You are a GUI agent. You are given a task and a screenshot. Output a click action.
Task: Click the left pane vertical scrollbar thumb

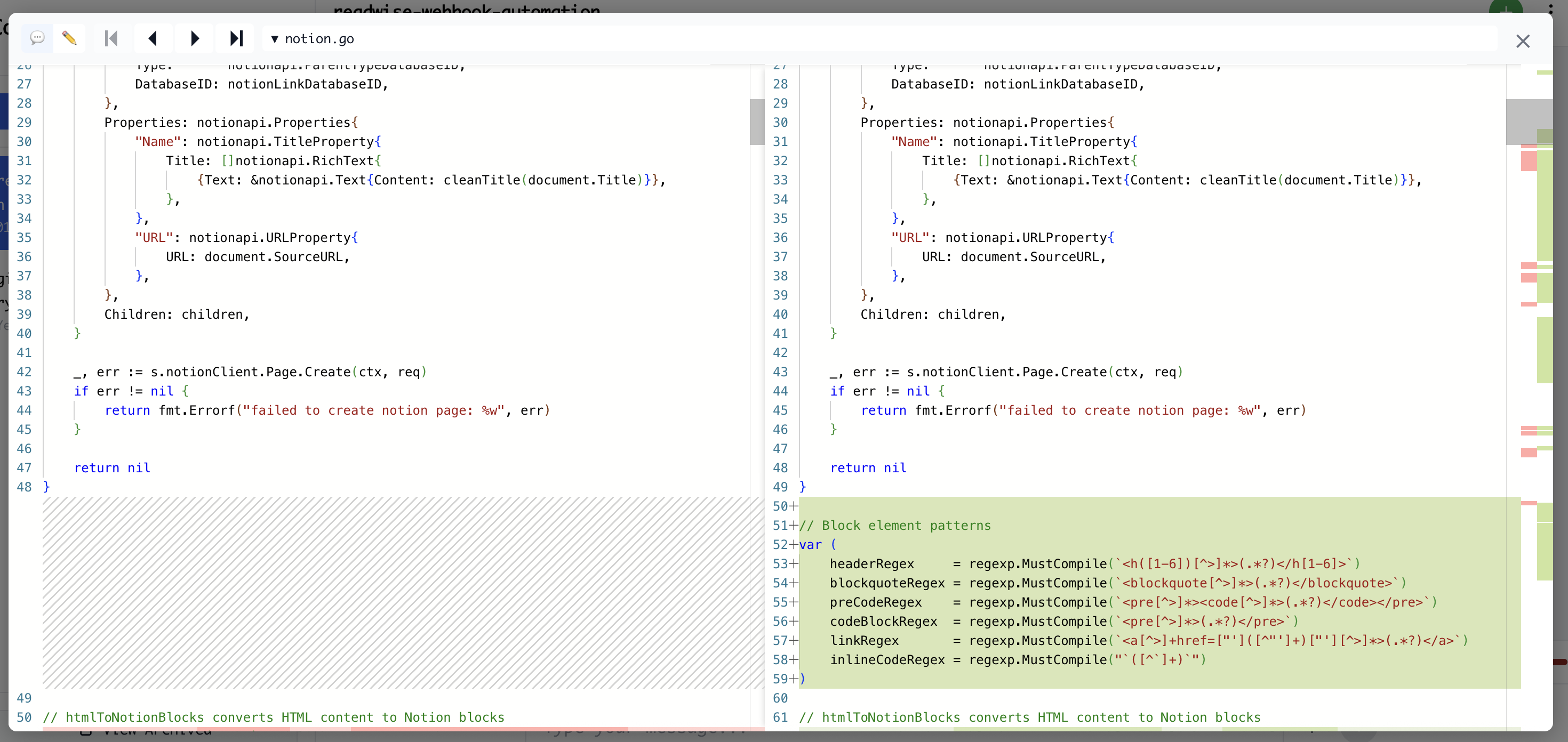pyautogui.click(x=757, y=122)
